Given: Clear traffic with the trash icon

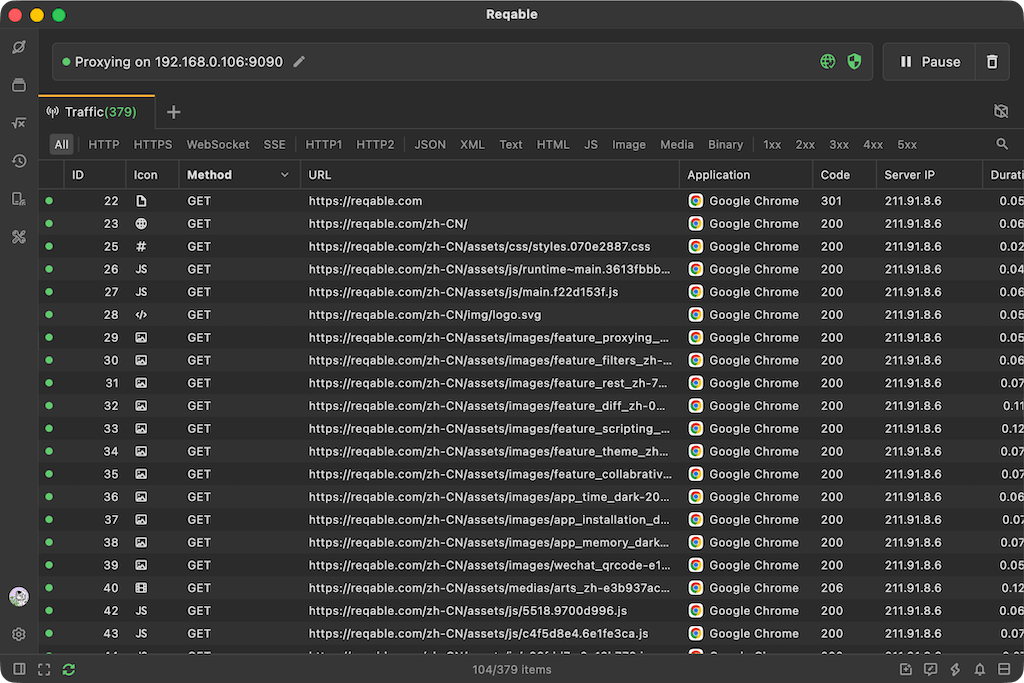Looking at the screenshot, I should [991, 62].
